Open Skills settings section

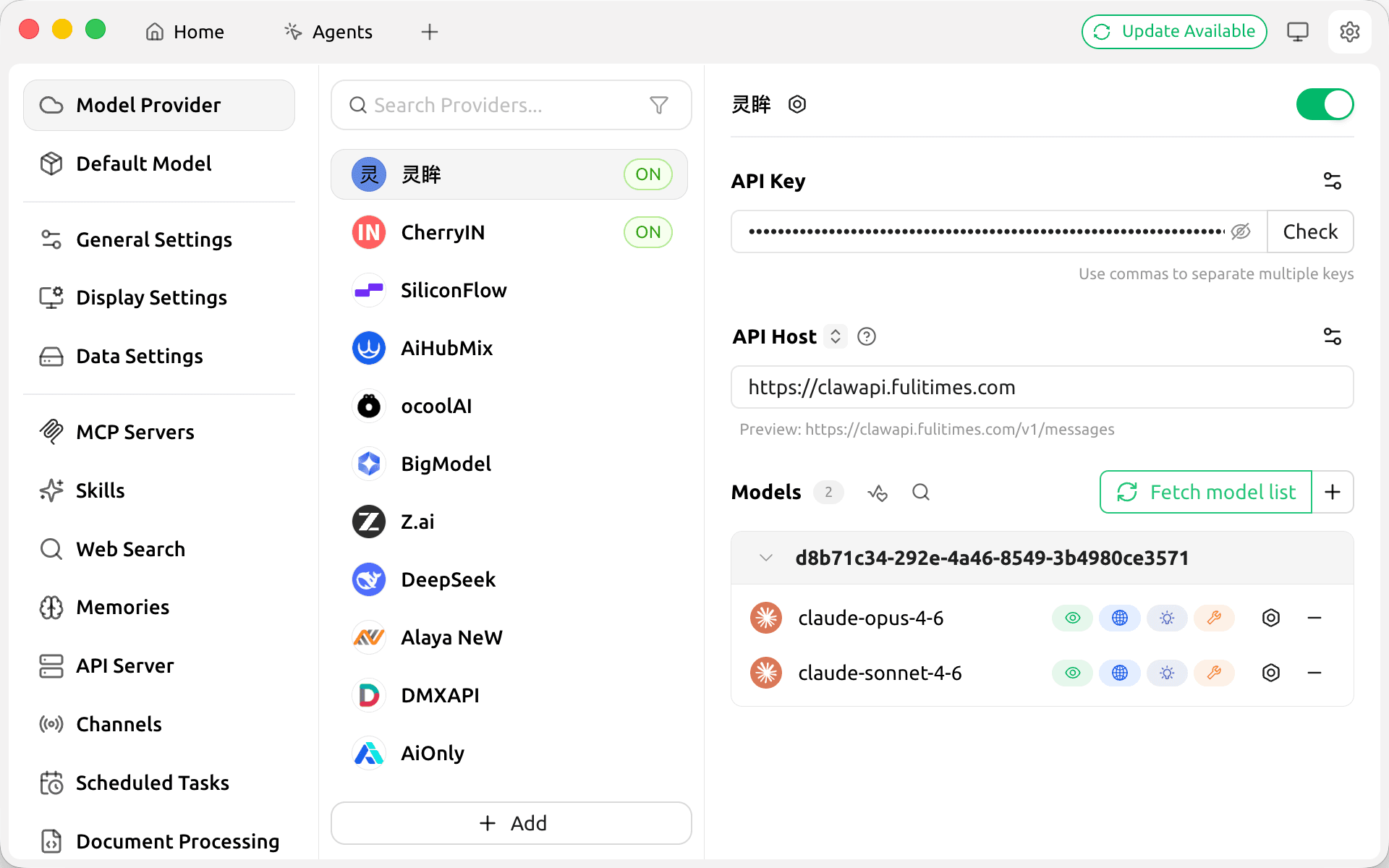pos(159,490)
